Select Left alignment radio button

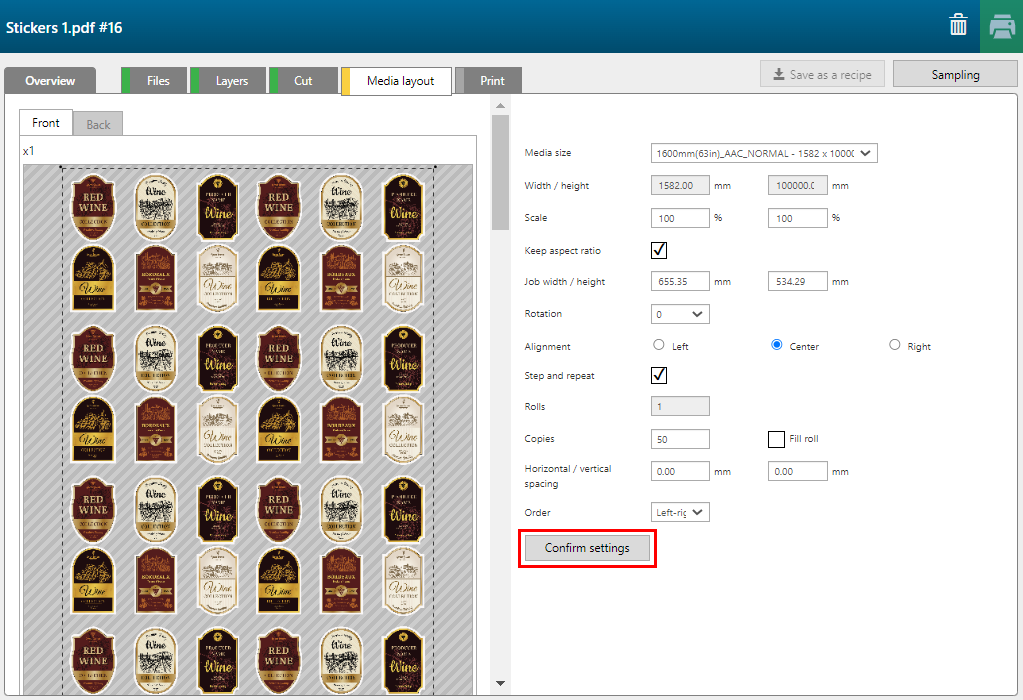click(x=658, y=345)
